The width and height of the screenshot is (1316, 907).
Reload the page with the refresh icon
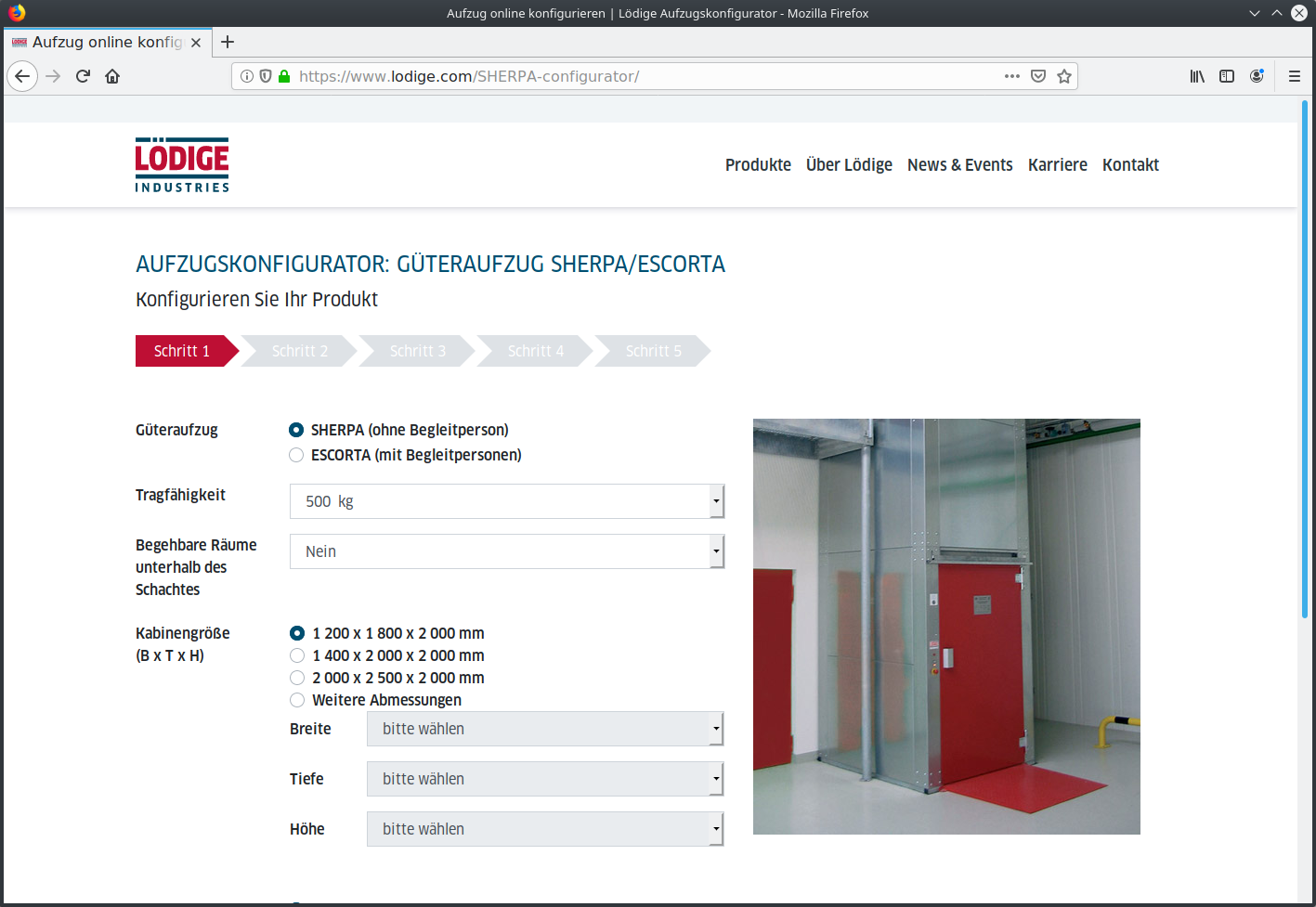(x=83, y=76)
